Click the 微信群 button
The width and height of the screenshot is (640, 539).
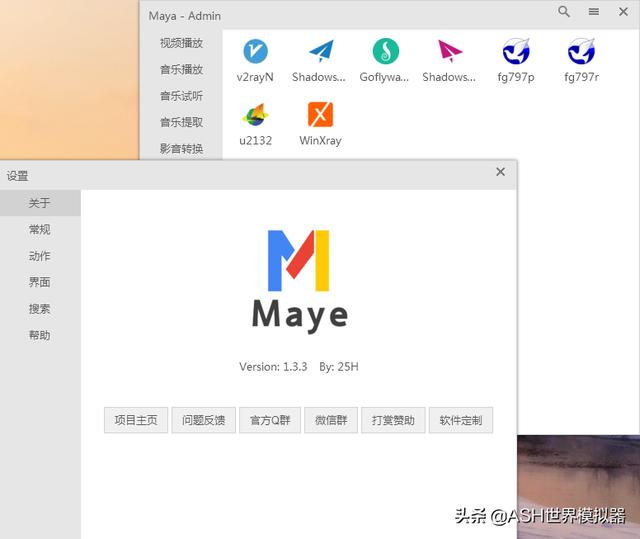pos(331,420)
